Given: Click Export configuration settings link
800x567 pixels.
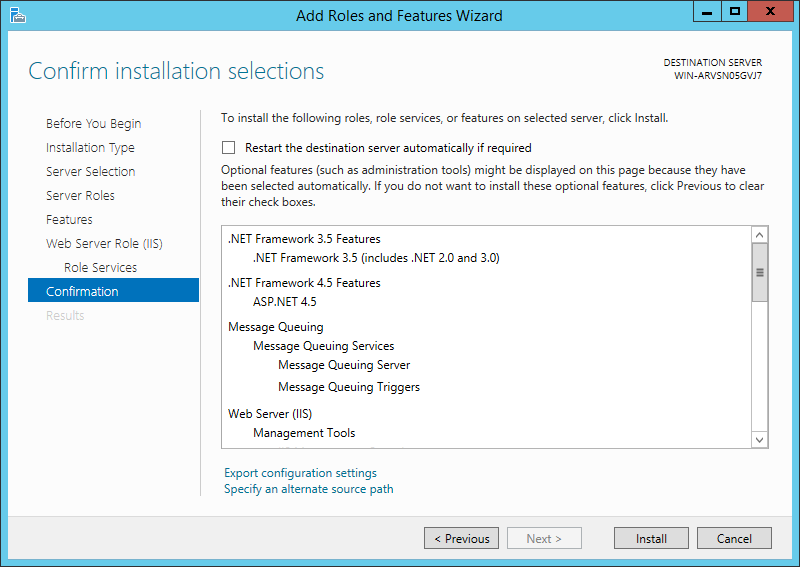Looking at the screenshot, I should tap(300, 473).
